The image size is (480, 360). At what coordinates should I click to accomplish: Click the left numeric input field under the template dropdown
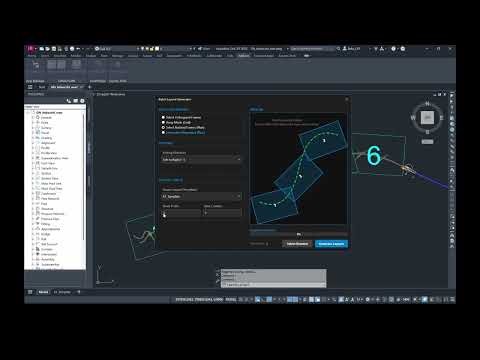(x=181, y=213)
